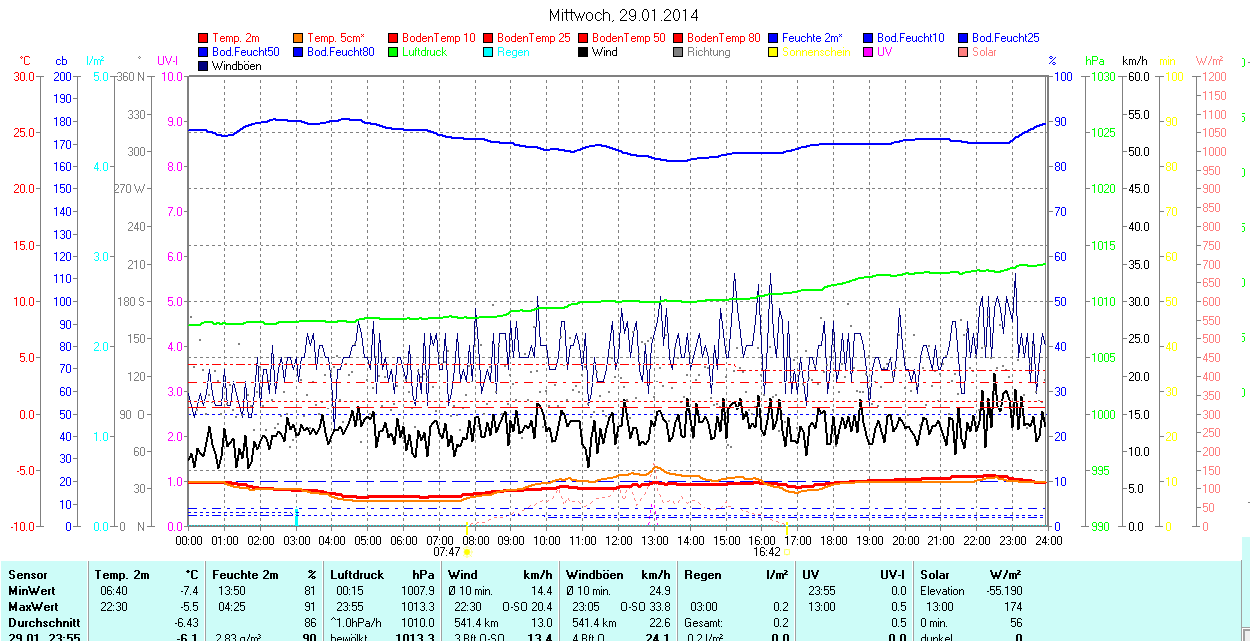Image resolution: width=1250 pixels, height=641 pixels.
Task: Select the Solar legend label
Action: [984, 52]
